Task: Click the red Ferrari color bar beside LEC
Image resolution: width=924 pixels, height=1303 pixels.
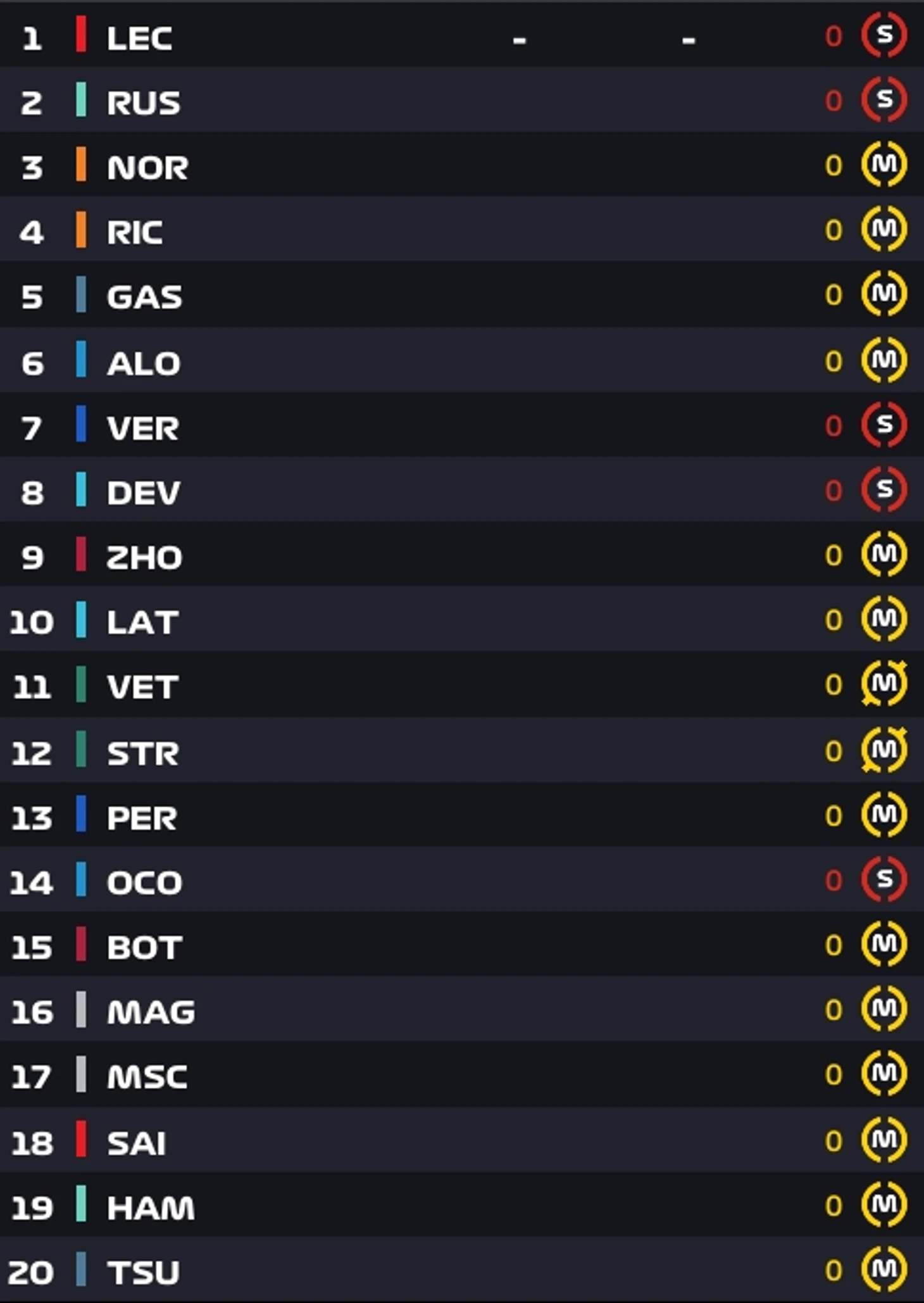Action: (x=81, y=35)
